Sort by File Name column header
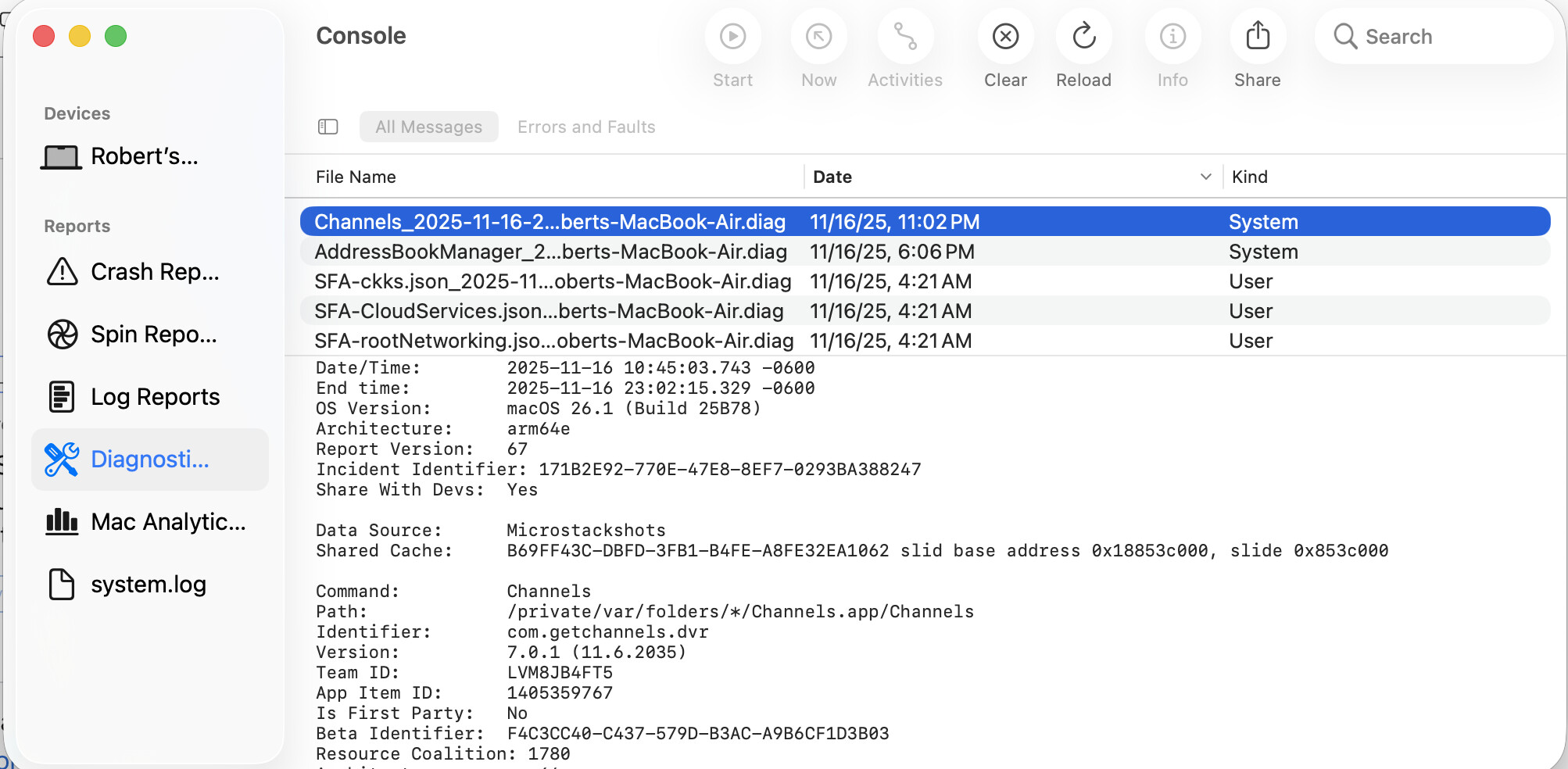This screenshot has height=769, width=1568. [x=356, y=177]
